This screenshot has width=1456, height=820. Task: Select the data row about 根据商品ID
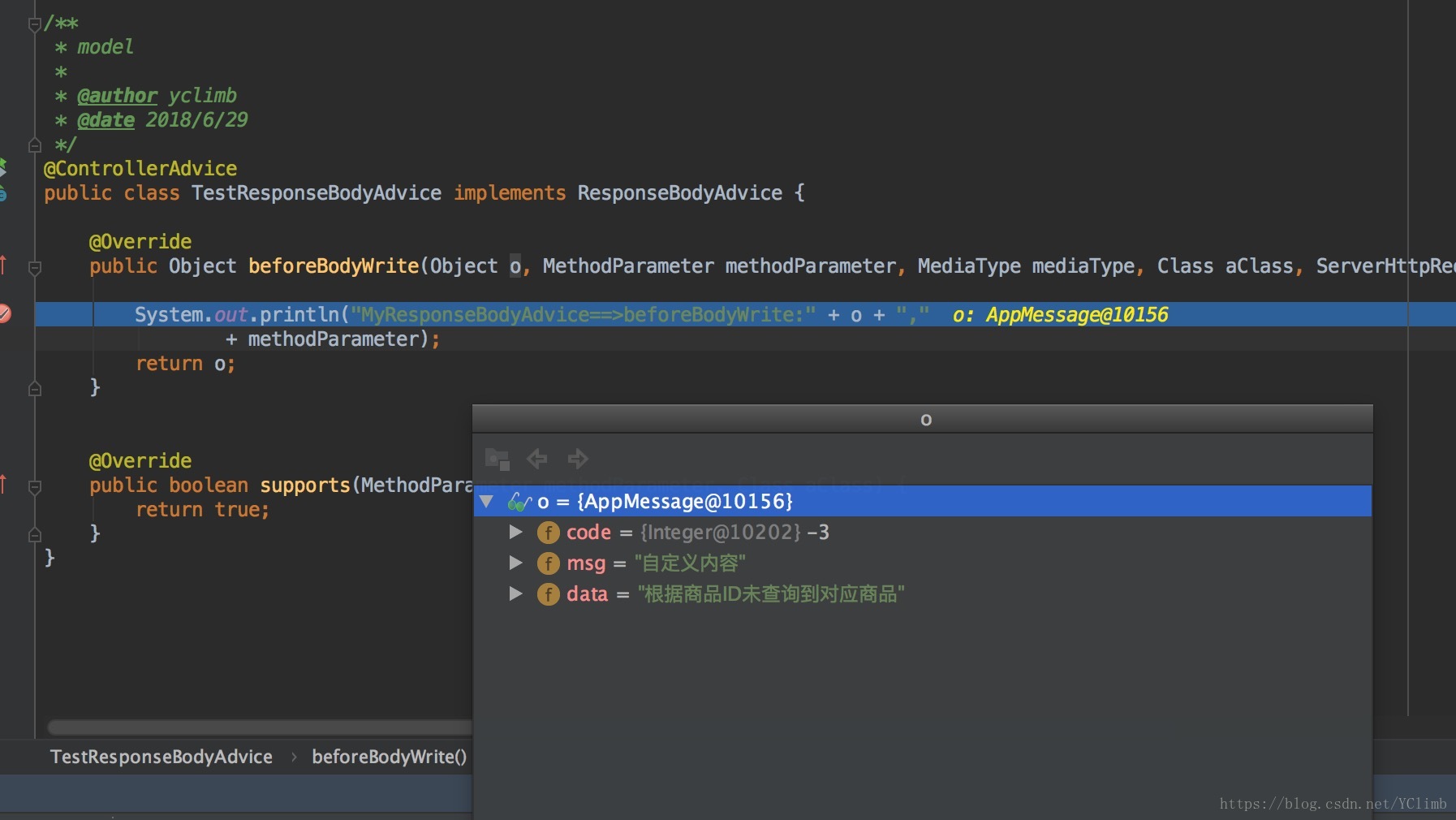pos(923,594)
